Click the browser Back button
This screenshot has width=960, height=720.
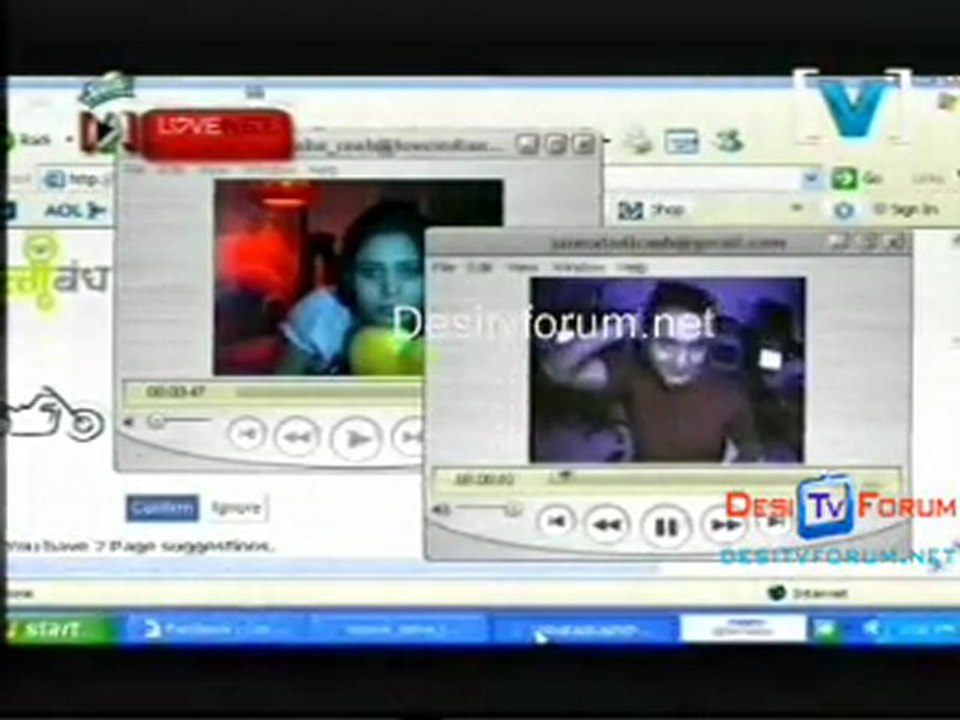click(x=28, y=140)
